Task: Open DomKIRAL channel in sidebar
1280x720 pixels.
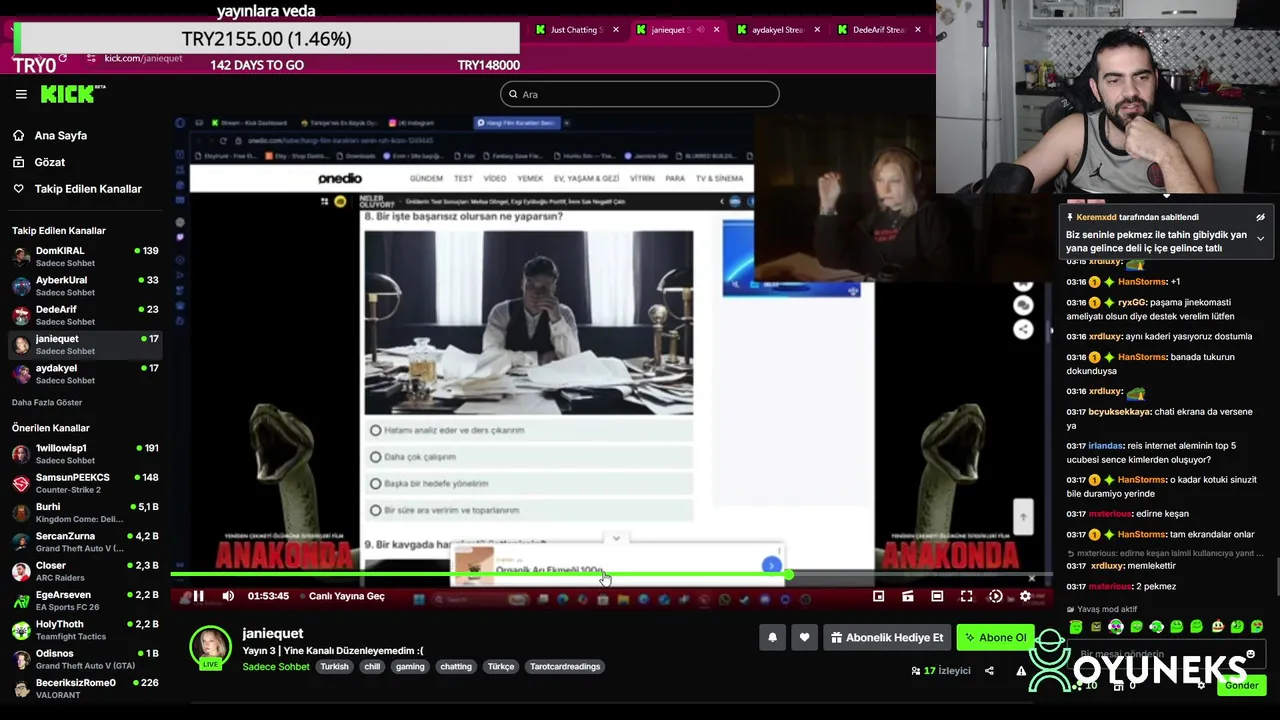Action: pyautogui.click(x=85, y=256)
